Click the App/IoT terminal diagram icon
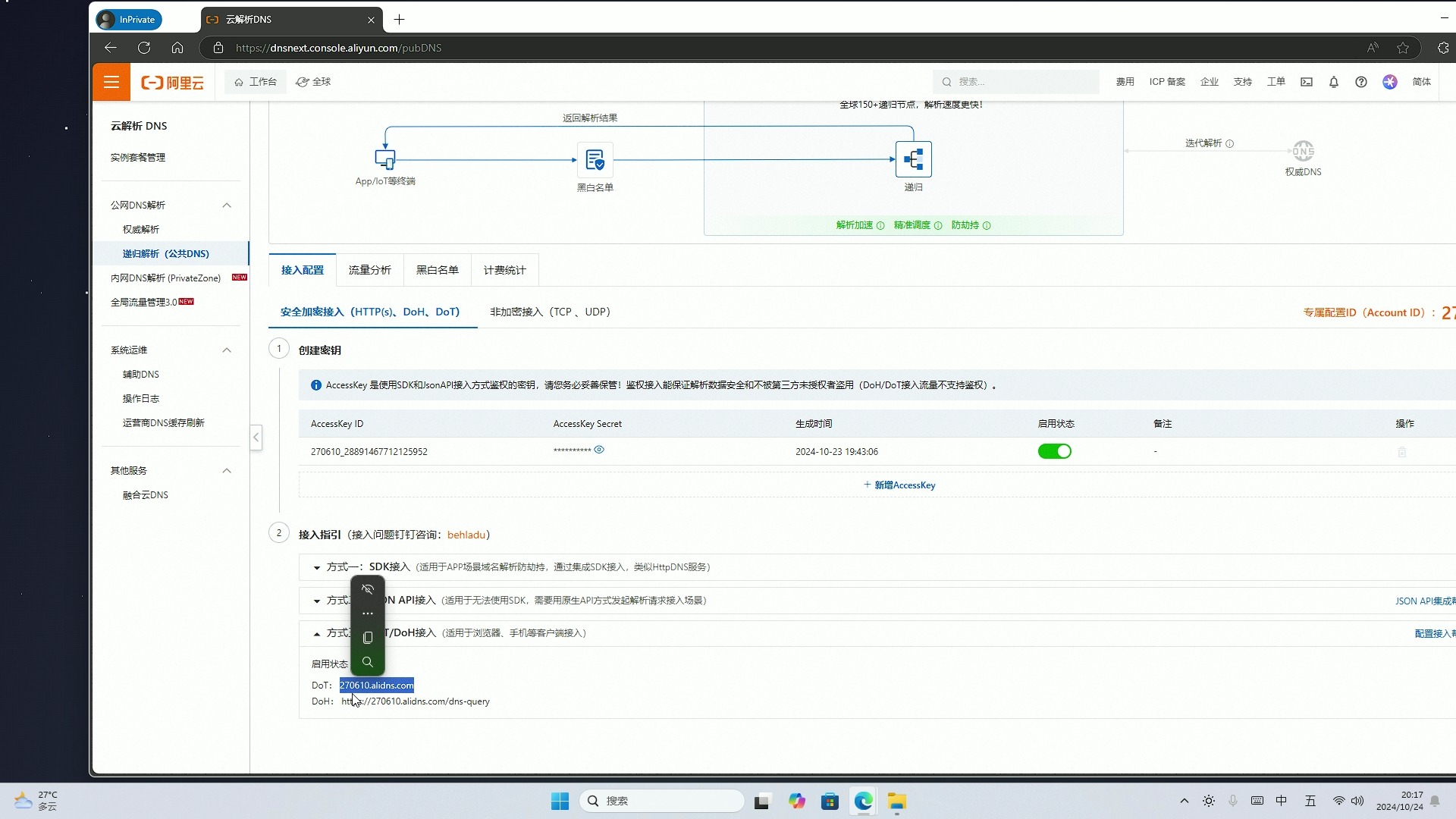This screenshot has width=1456, height=819. coord(385,159)
